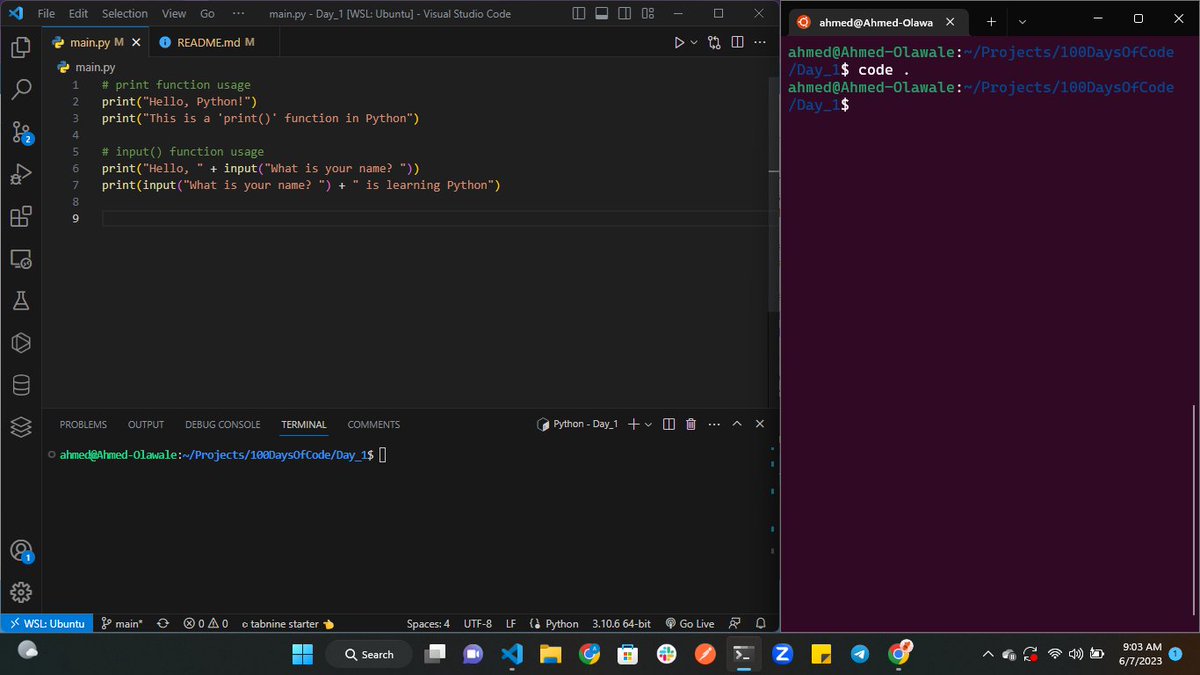Switch to the DEBUG CONSOLE tab
Viewport: 1200px width, 675px height.
click(x=222, y=424)
